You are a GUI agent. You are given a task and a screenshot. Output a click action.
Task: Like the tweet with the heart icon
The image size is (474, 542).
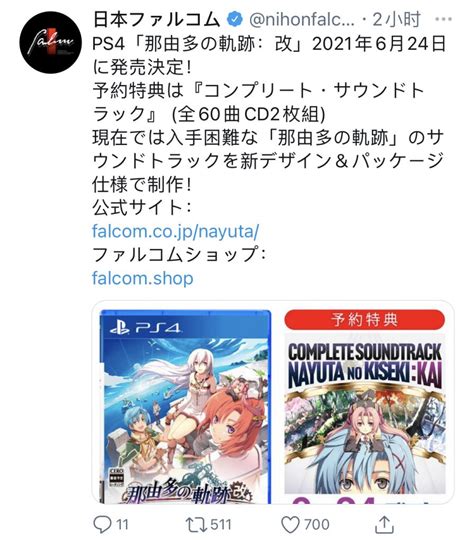(x=290, y=525)
